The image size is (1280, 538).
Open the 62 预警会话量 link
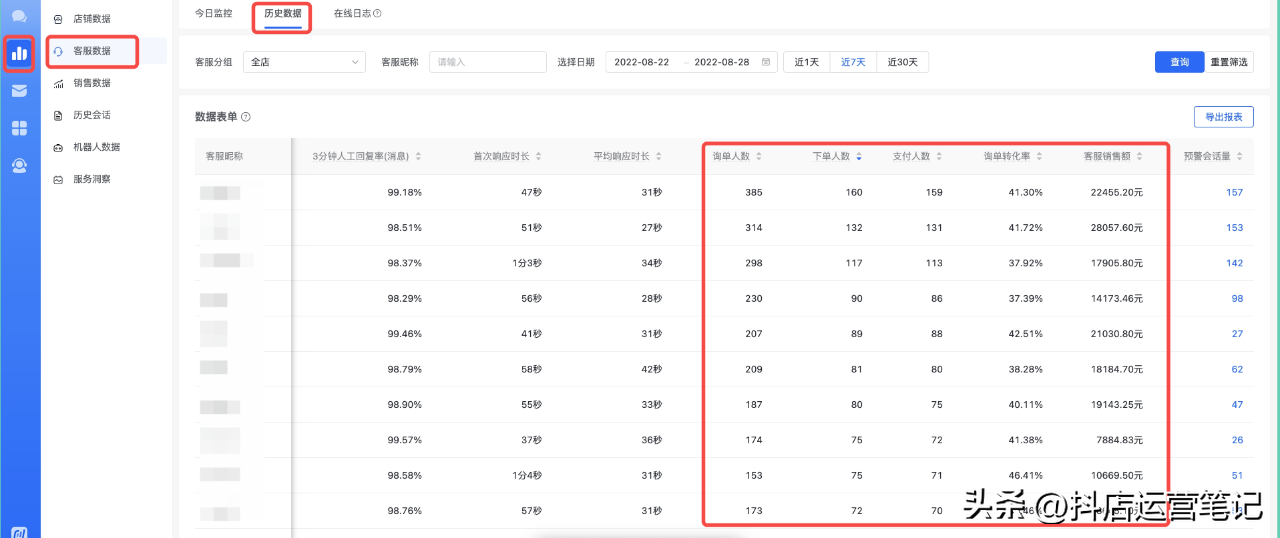(x=1237, y=369)
